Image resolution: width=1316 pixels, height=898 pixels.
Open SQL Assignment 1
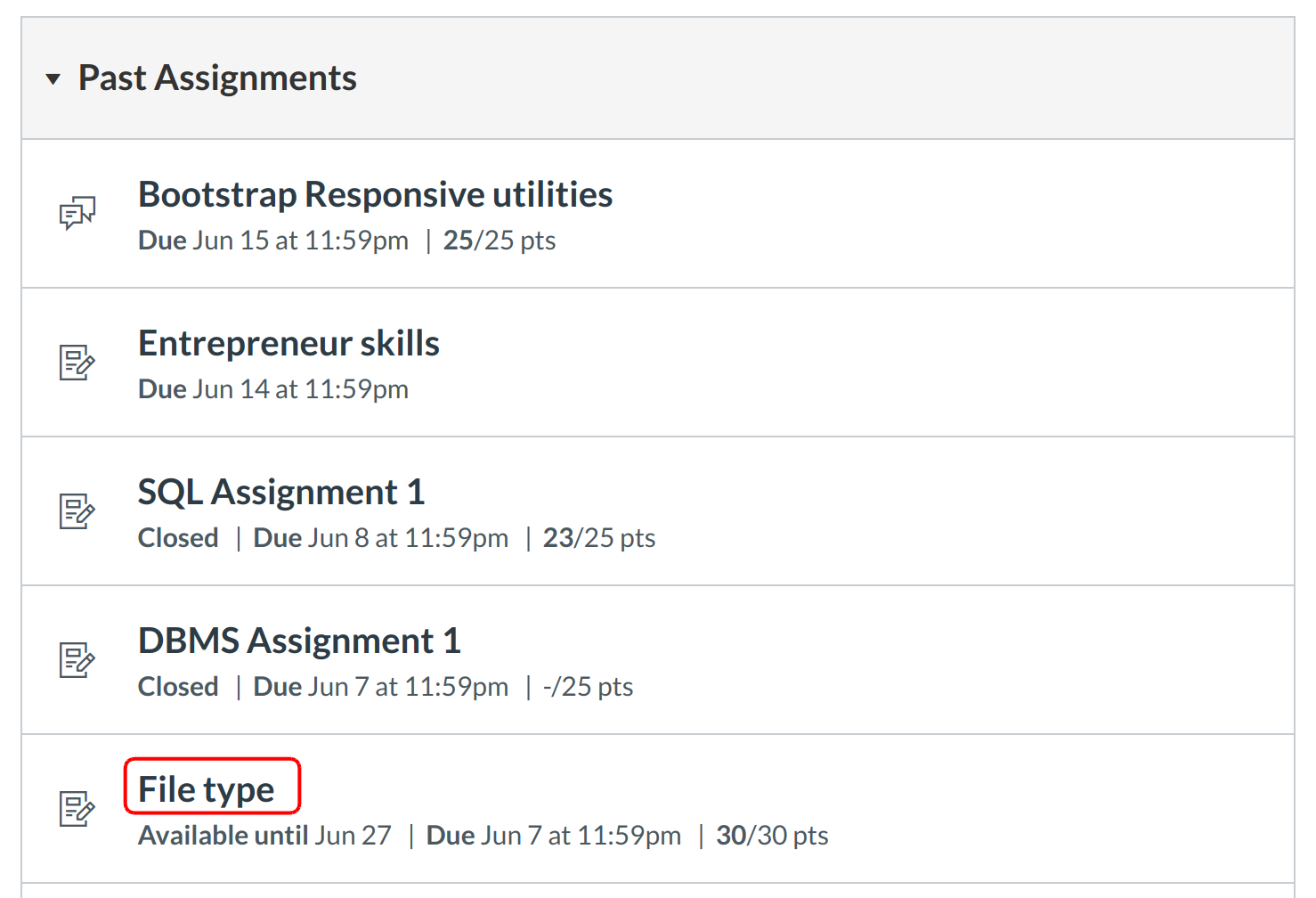[x=281, y=492]
